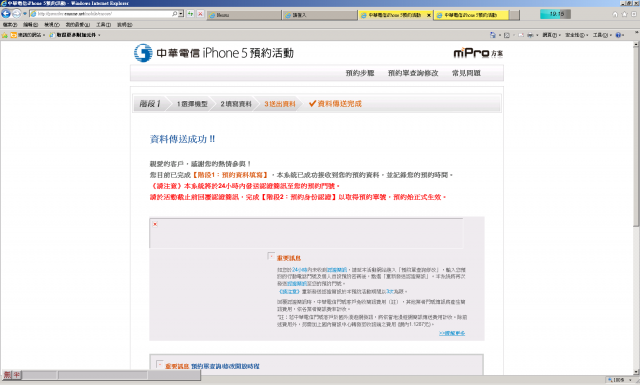Click the add-to-favorites-bar star icon
This screenshot has width=640, height=385.
click(x=4, y=35)
